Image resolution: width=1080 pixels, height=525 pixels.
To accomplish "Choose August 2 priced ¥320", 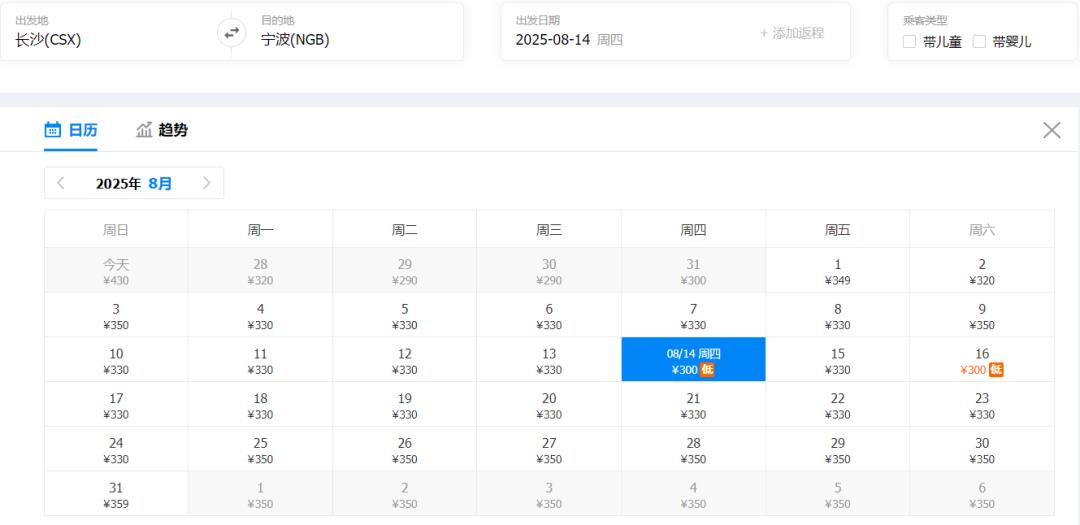I will click(982, 270).
